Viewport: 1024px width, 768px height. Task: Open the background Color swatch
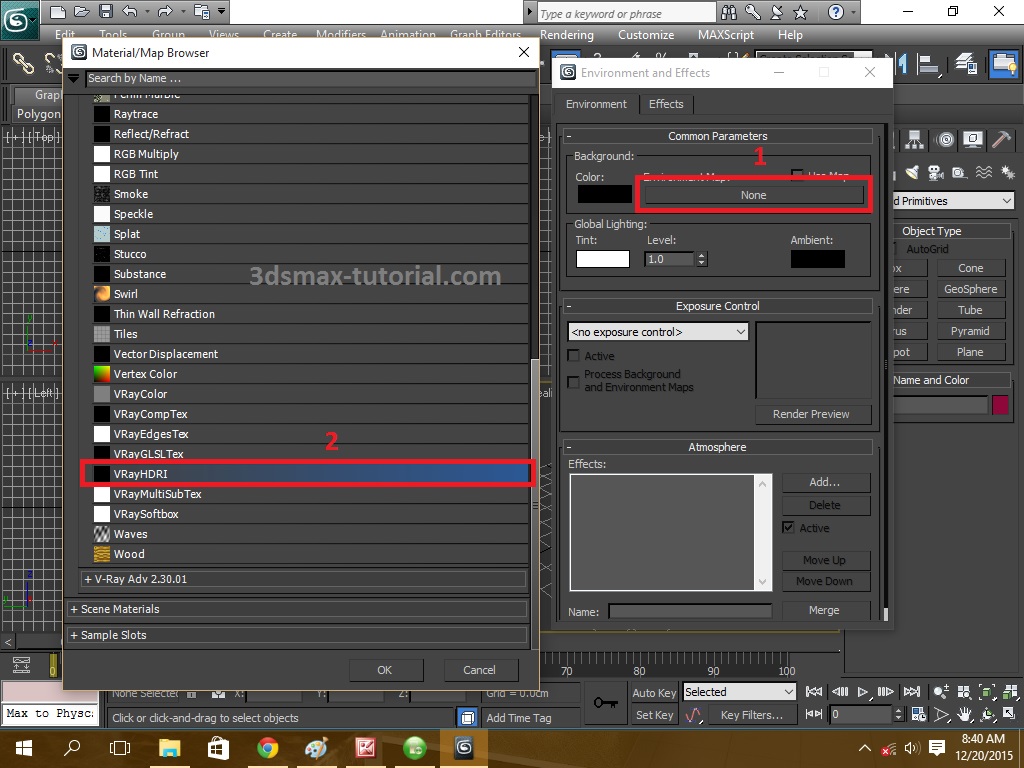pos(605,195)
